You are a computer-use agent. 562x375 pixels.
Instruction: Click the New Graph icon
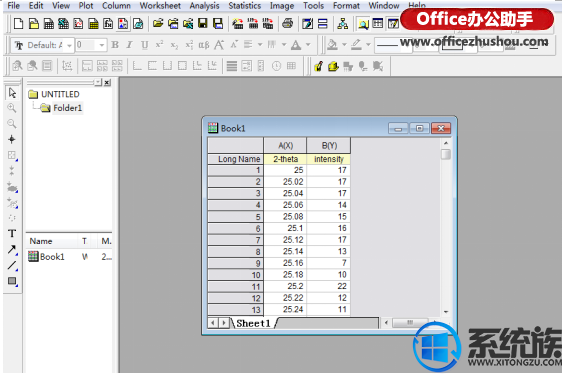point(78,24)
